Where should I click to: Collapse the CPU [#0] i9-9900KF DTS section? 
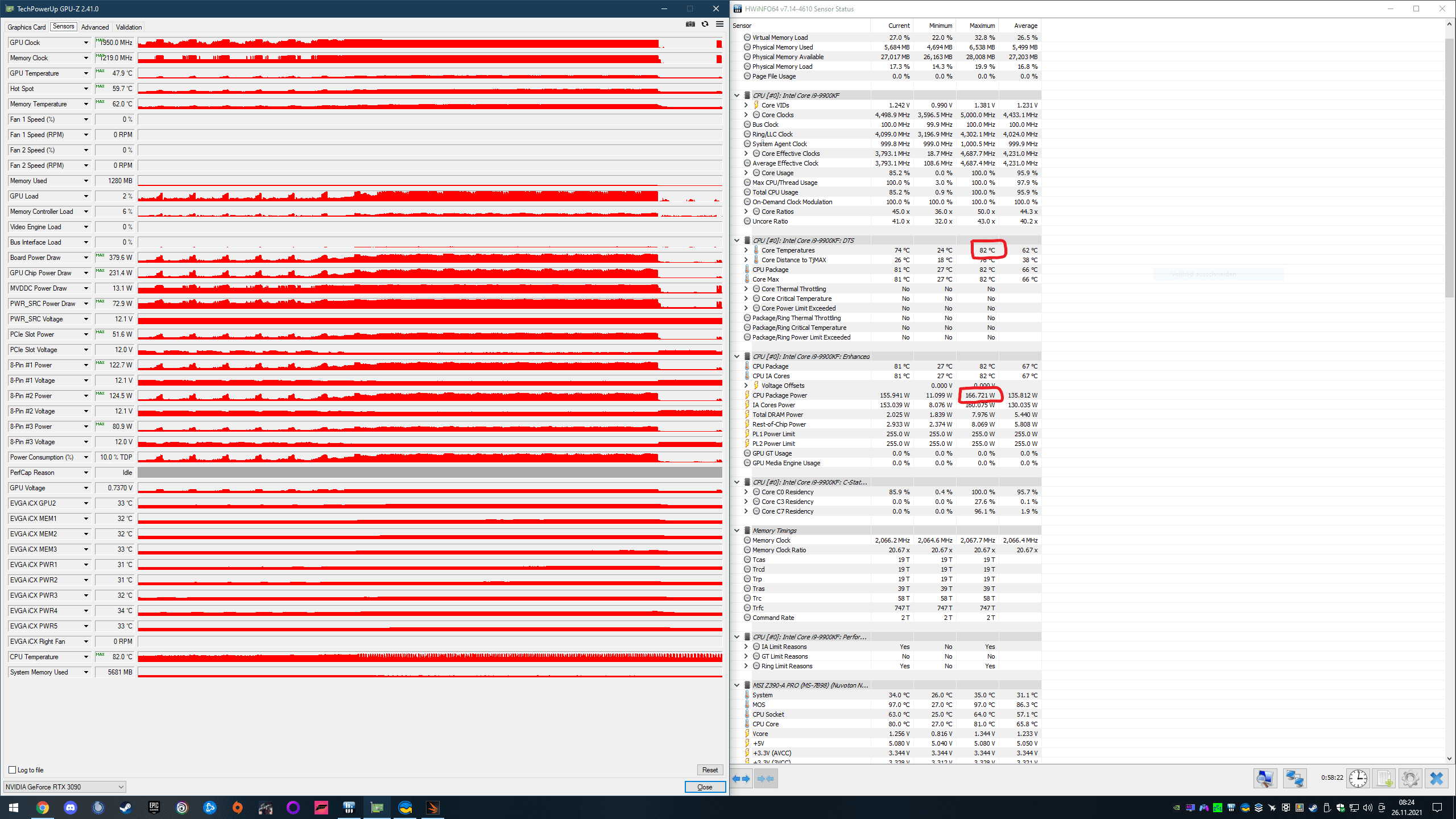pos(737,241)
